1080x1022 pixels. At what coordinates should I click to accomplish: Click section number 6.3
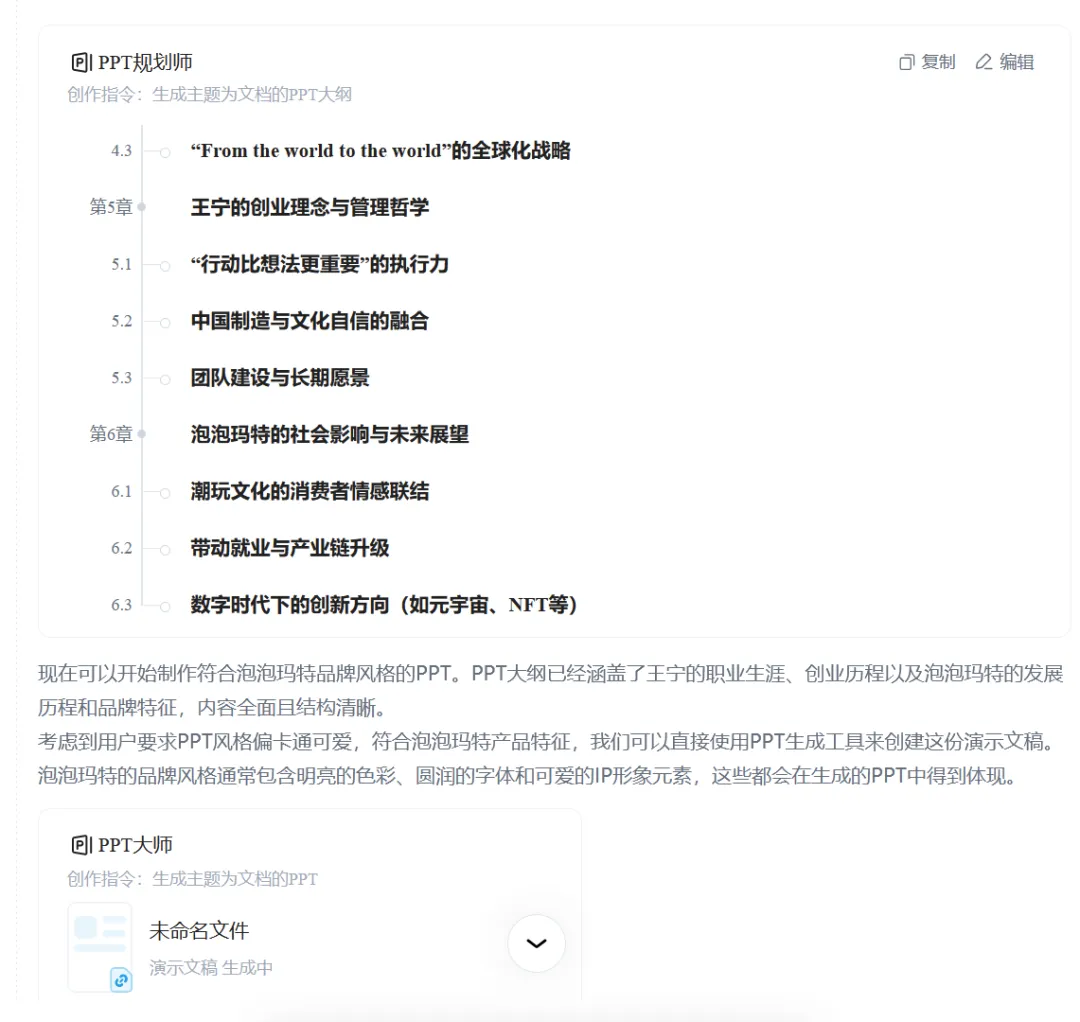point(121,605)
